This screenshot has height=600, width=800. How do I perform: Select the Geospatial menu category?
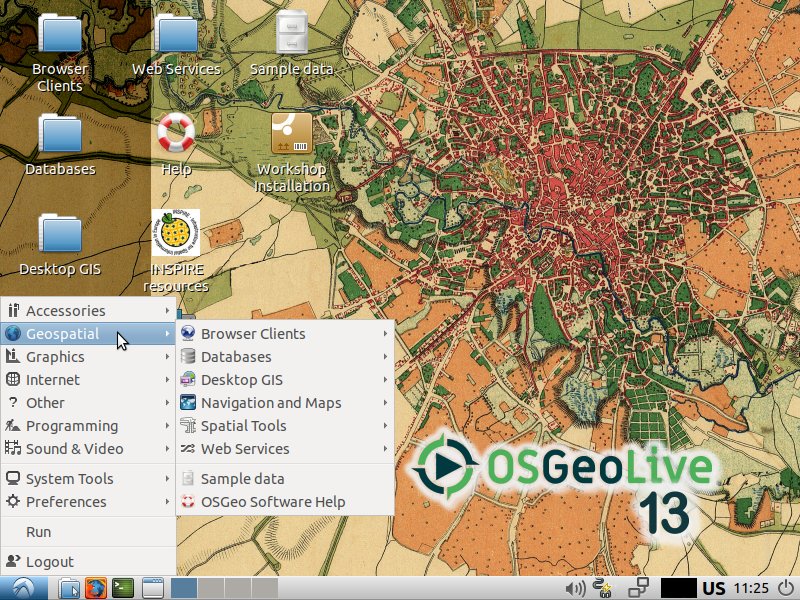pos(88,333)
